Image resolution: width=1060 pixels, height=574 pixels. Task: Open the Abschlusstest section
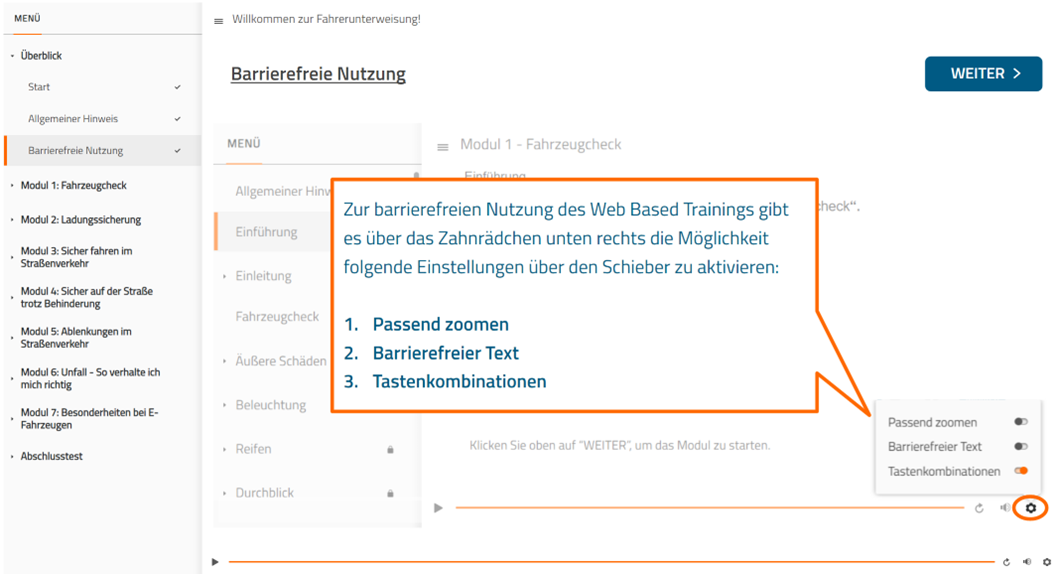point(51,456)
